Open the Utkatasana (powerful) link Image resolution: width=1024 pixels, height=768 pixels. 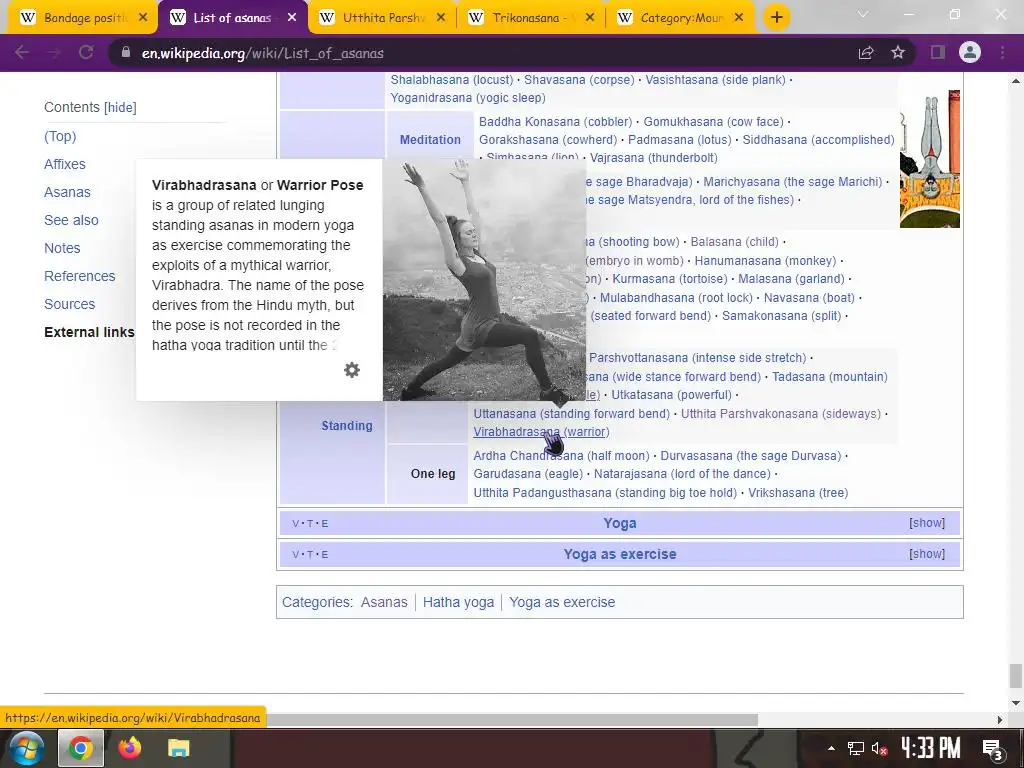click(671, 394)
